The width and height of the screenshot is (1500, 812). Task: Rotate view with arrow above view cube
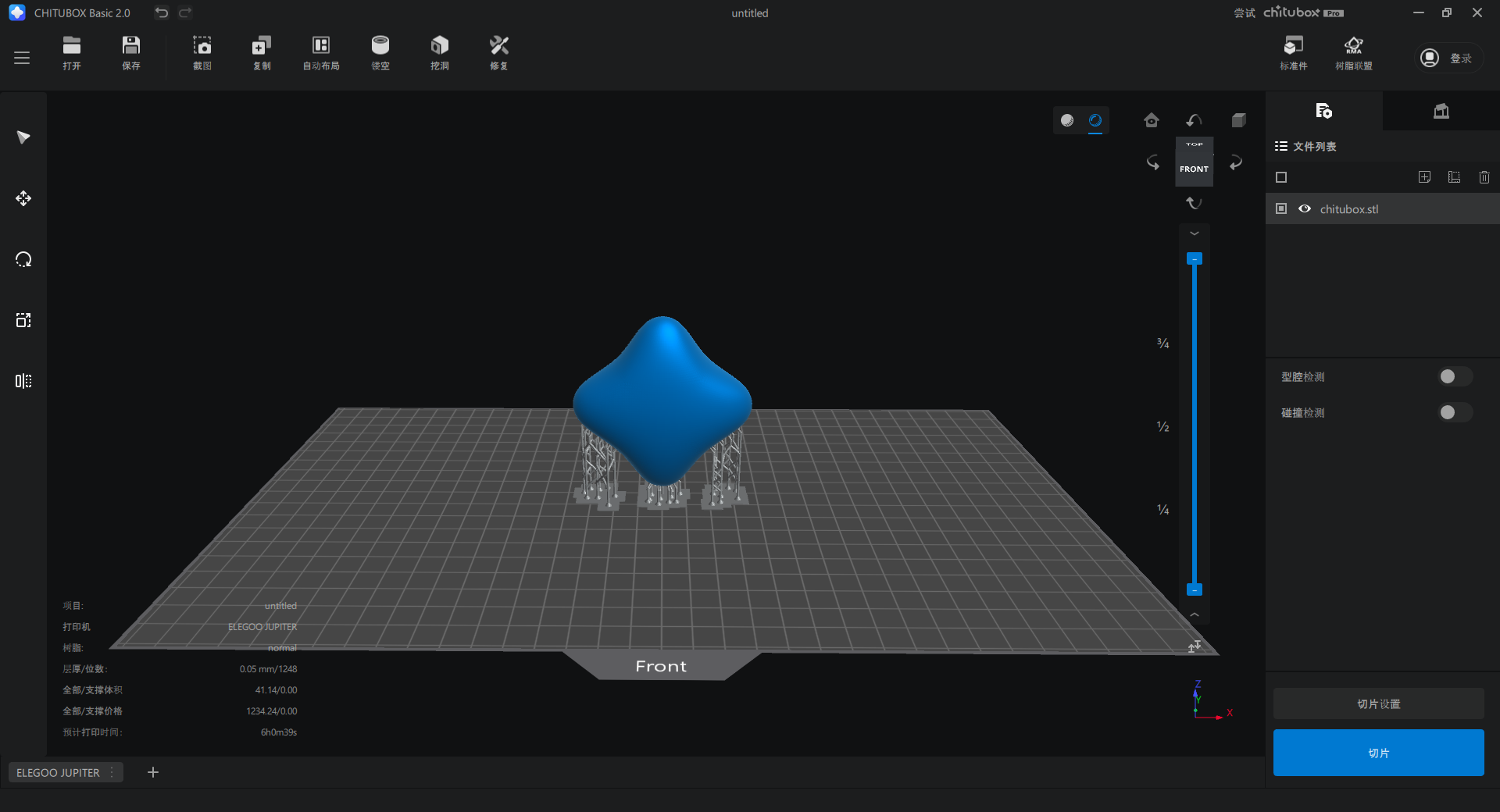click(x=1194, y=120)
